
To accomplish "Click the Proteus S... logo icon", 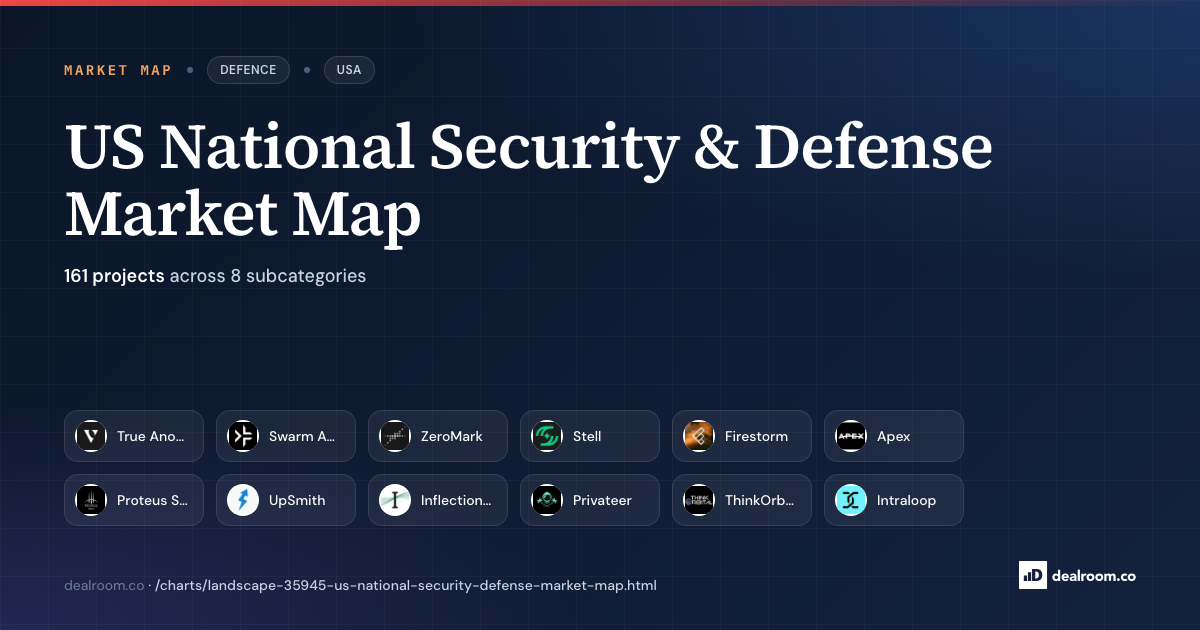I will click(x=91, y=500).
